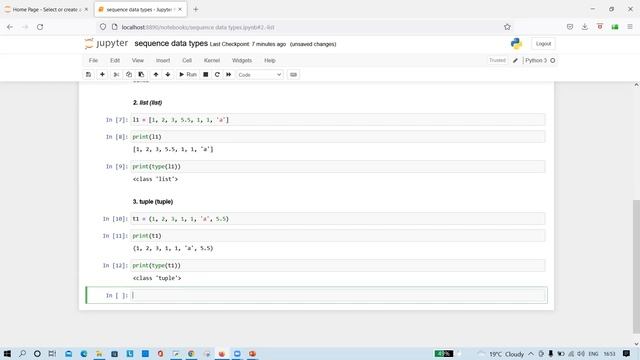Open the View menu
Screen dimensions: 640x360
click(x=138, y=60)
